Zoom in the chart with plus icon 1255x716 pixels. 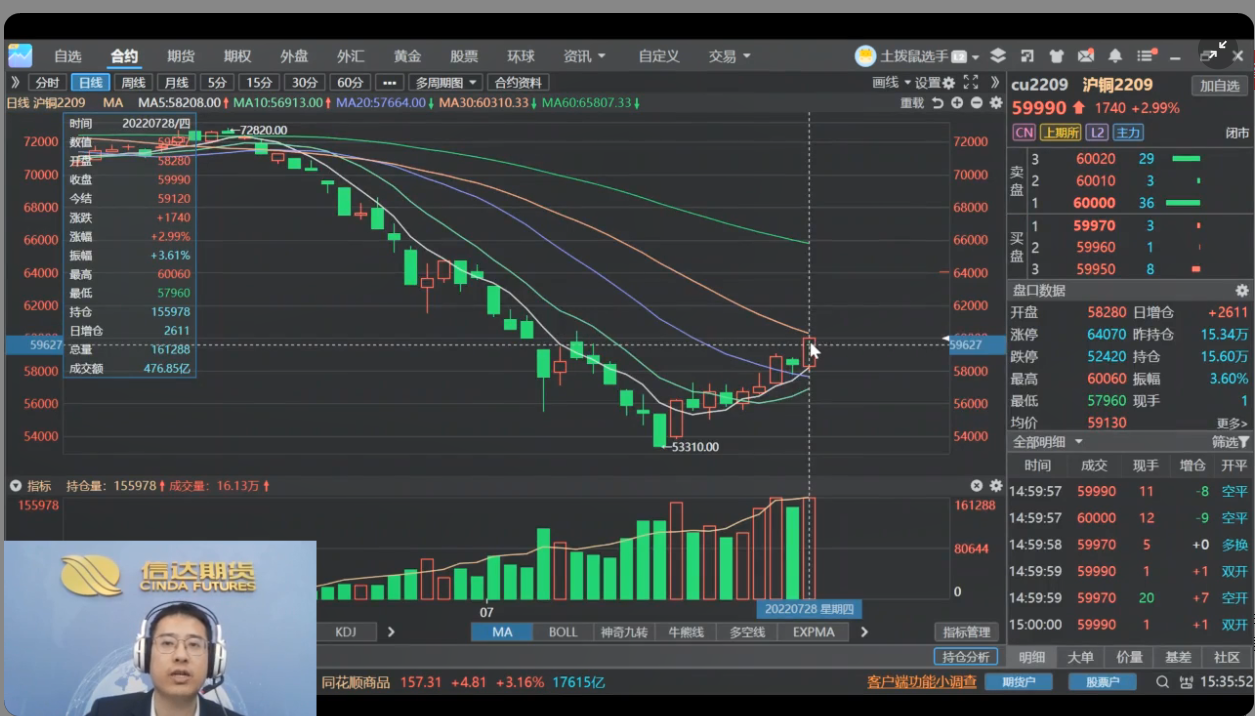957,103
